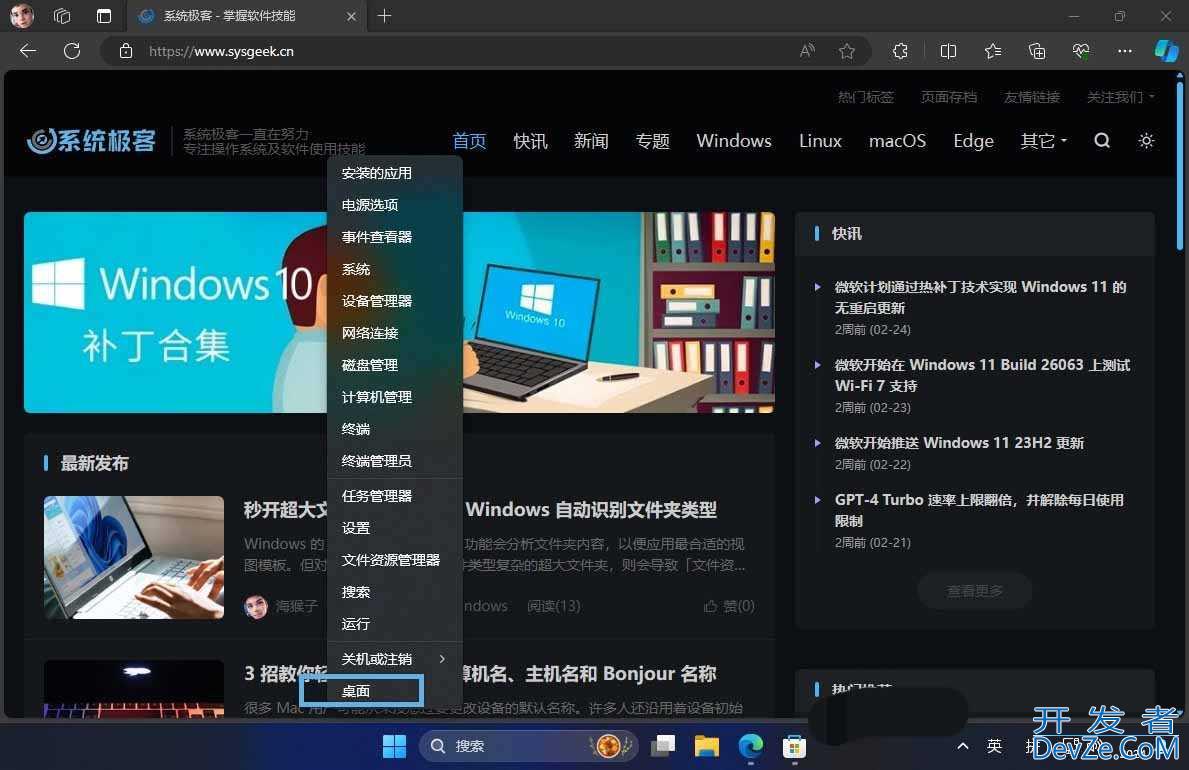Click the 查看更多 button under 快讯

coord(974,590)
